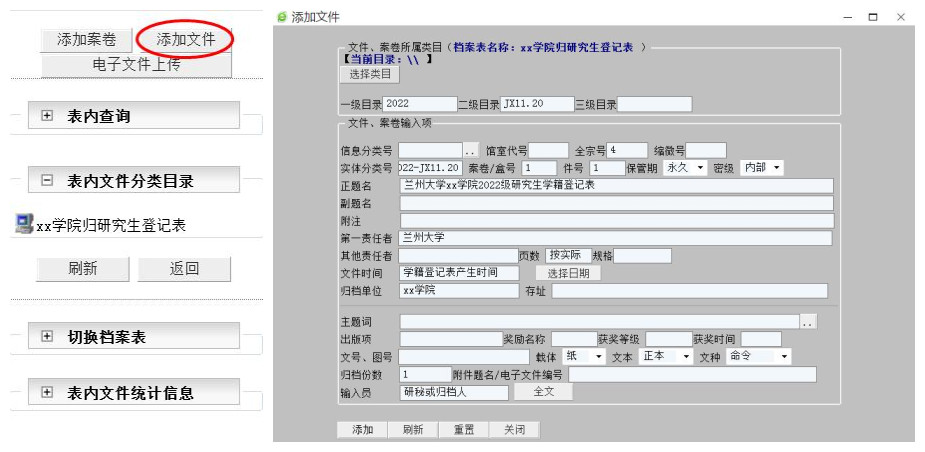
Task: Open the 文种 dropdown showing 命令
Action: [758, 356]
